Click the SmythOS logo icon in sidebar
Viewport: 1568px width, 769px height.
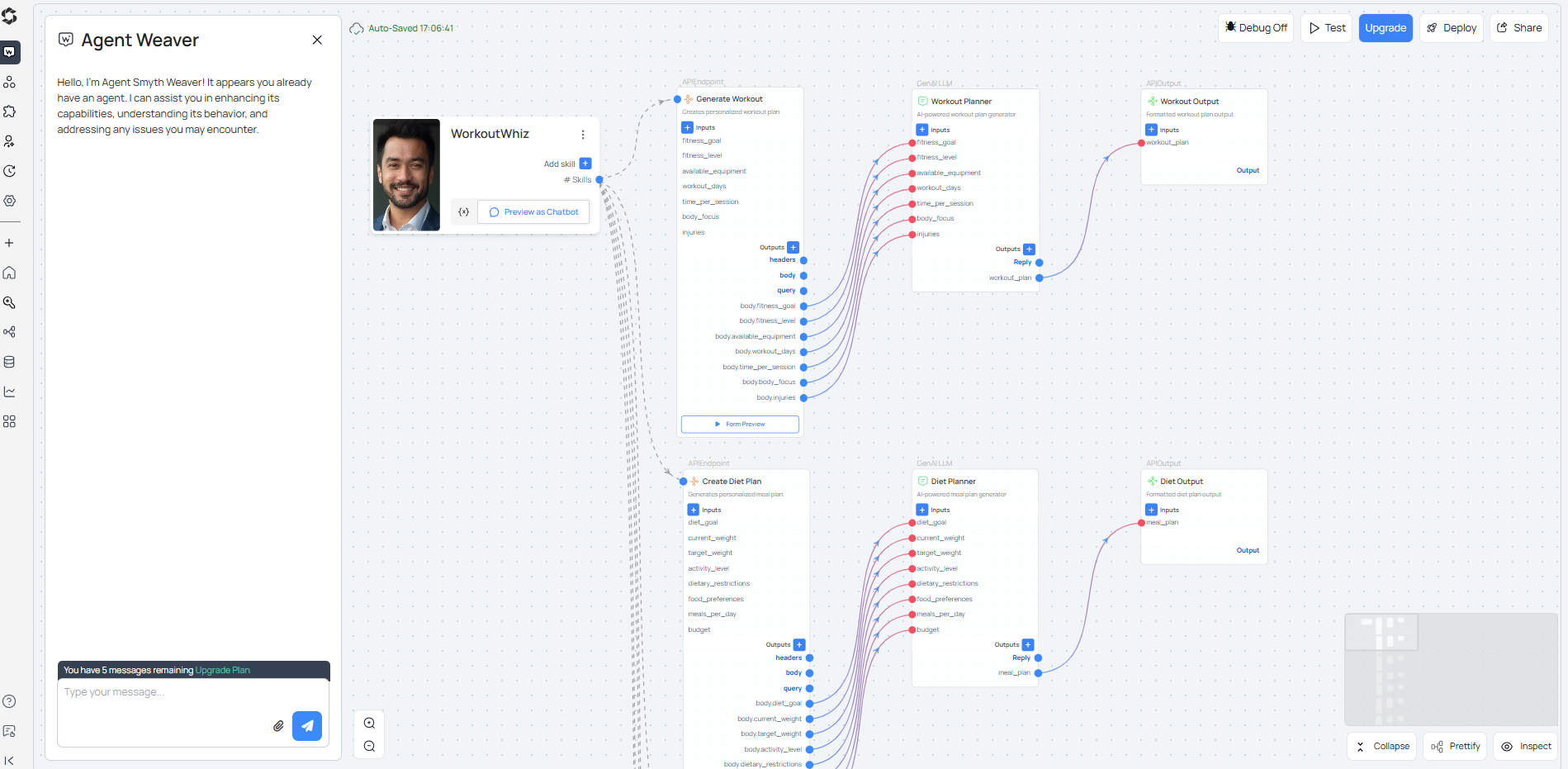pyautogui.click(x=10, y=17)
